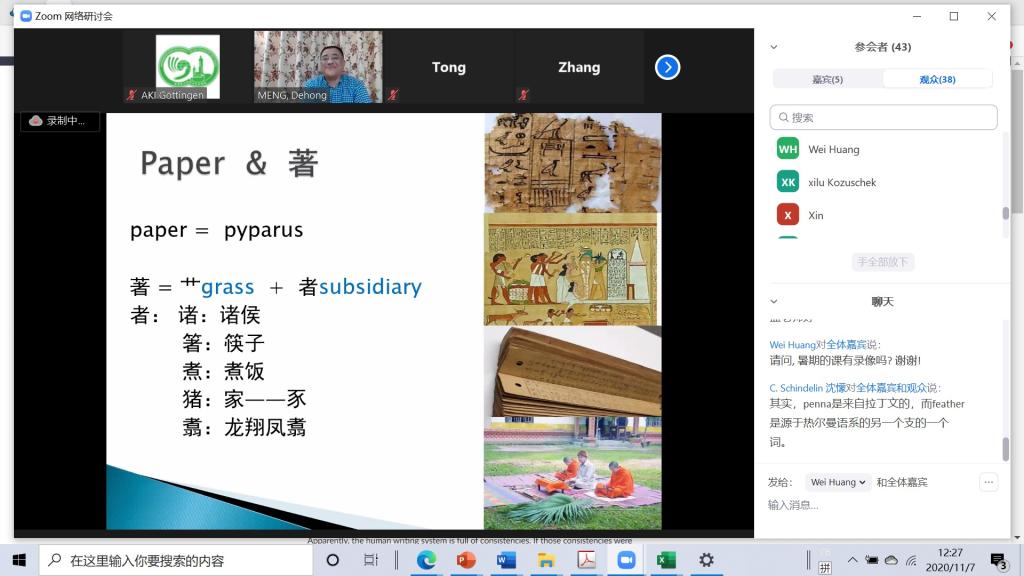This screenshot has height=576, width=1024.
Task: Open PowerPoint from the taskbar
Action: pos(466,560)
